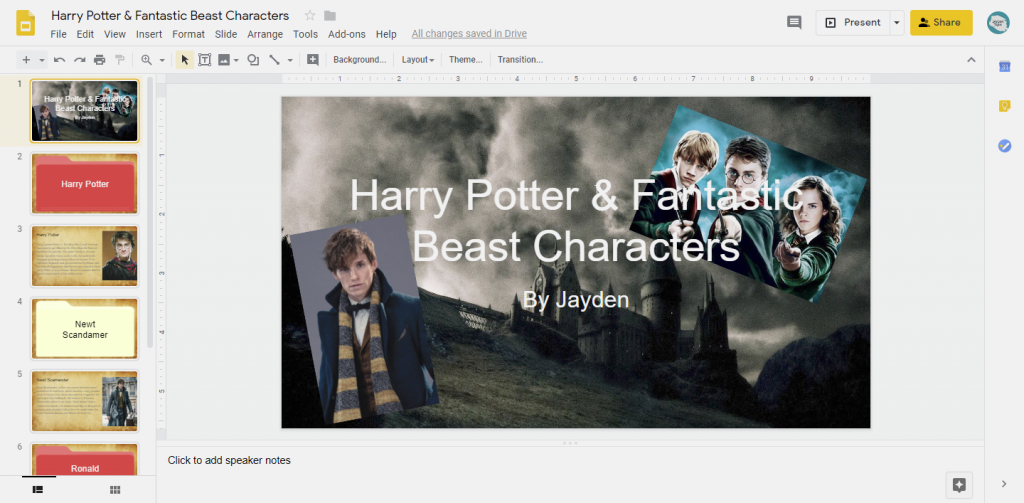The image size is (1024, 503).
Task: Click the Transition... button
Action: coord(520,60)
